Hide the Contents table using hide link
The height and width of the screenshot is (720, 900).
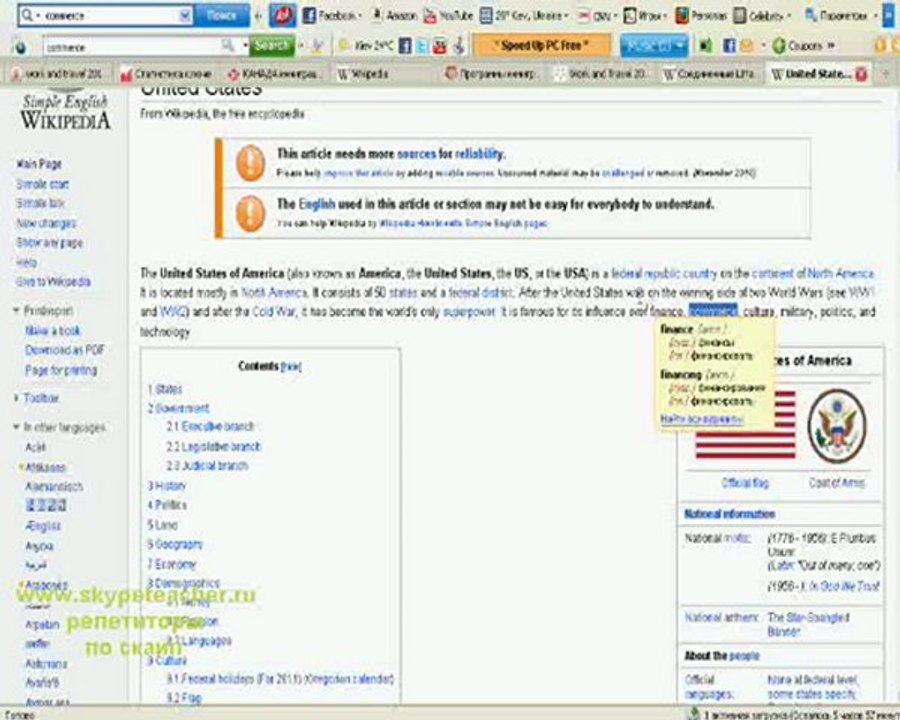tap(292, 366)
